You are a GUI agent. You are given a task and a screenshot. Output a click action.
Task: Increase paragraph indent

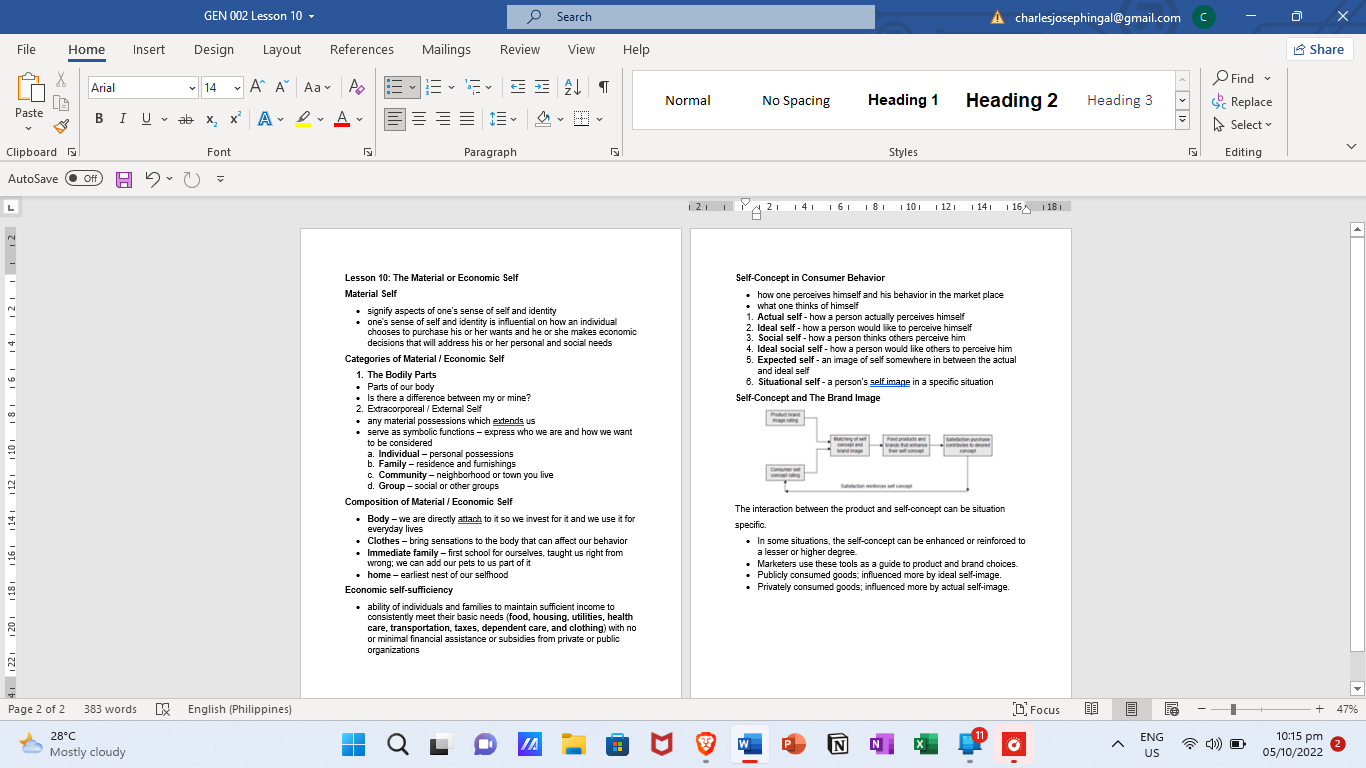(542, 88)
